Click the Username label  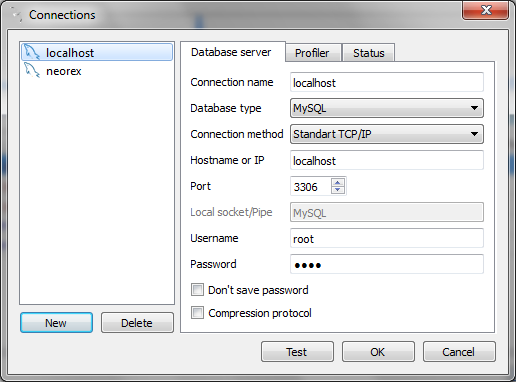click(214, 238)
